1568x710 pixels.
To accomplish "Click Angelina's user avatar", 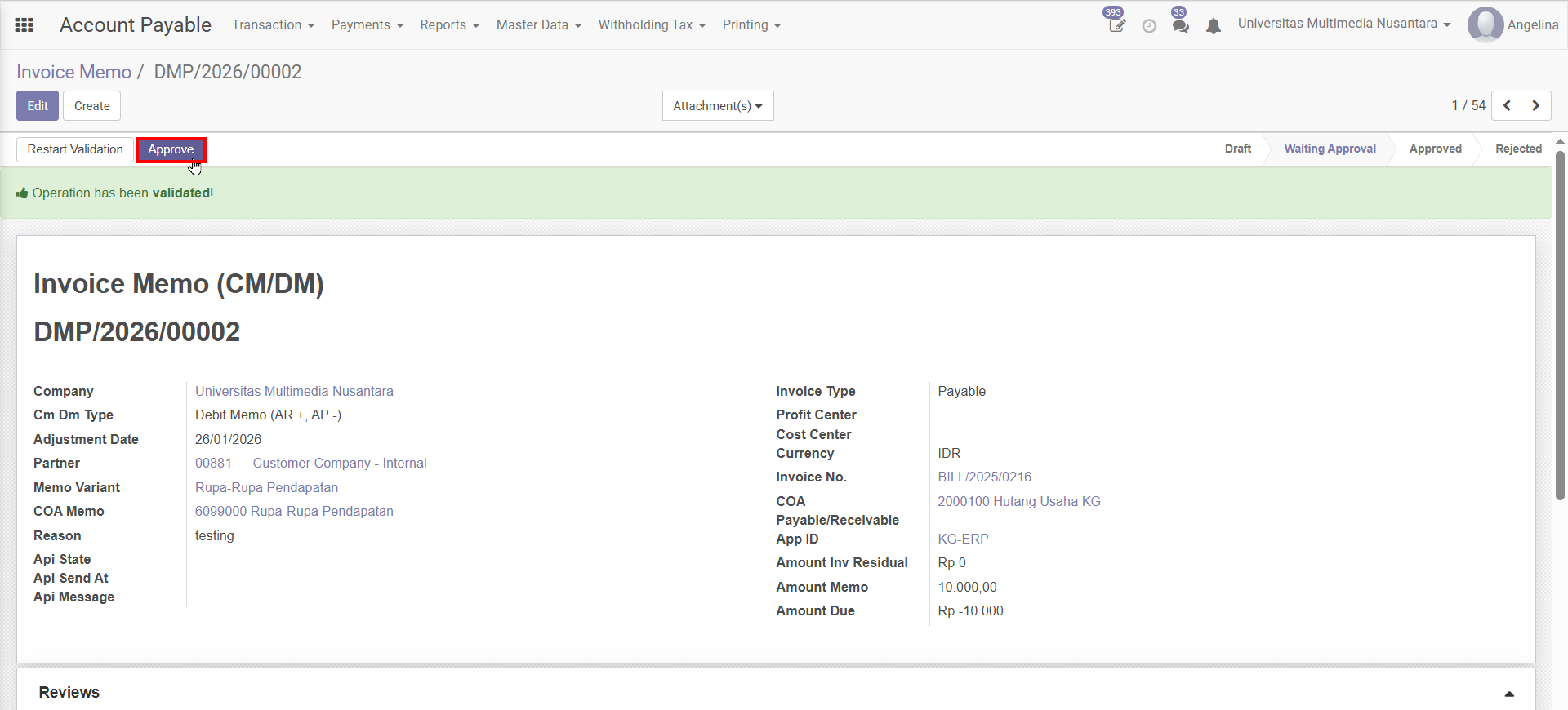I will pyautogui.click(x=1485, y=24).
